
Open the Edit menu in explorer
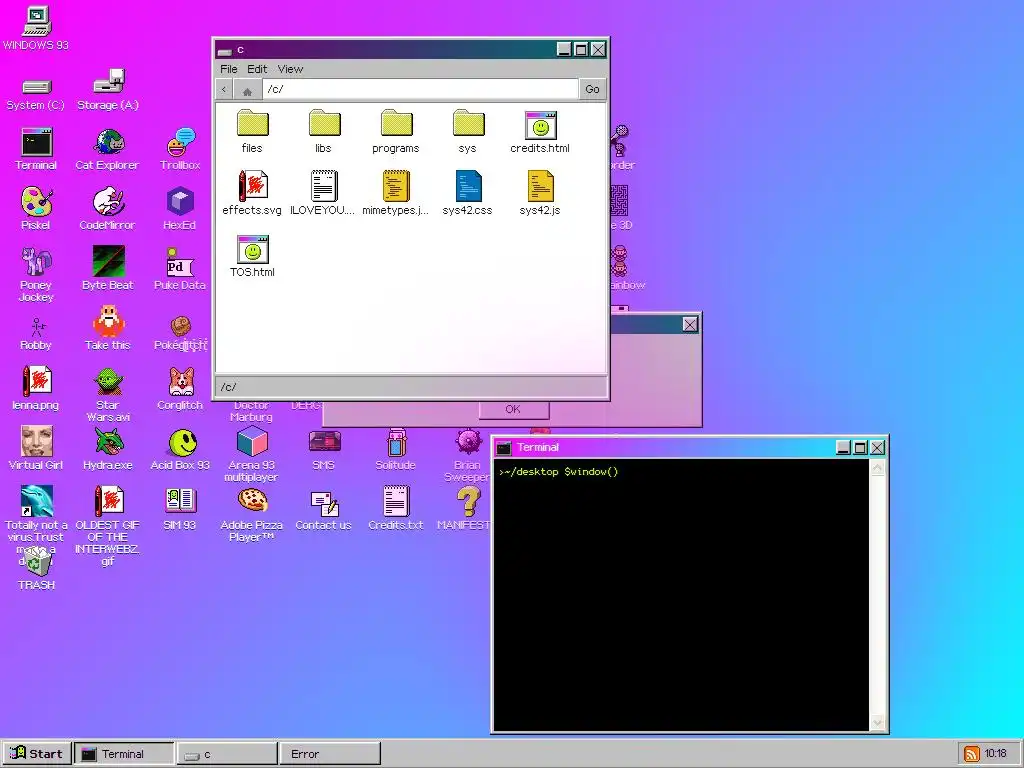257,69
